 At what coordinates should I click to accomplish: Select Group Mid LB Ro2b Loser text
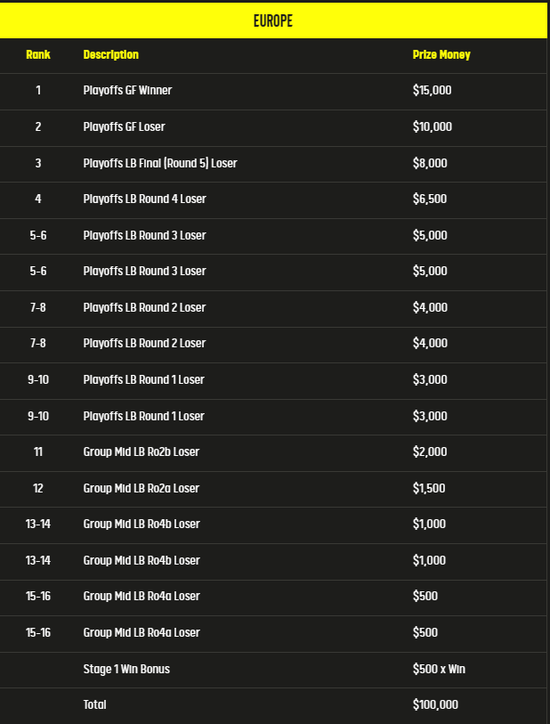141,452
